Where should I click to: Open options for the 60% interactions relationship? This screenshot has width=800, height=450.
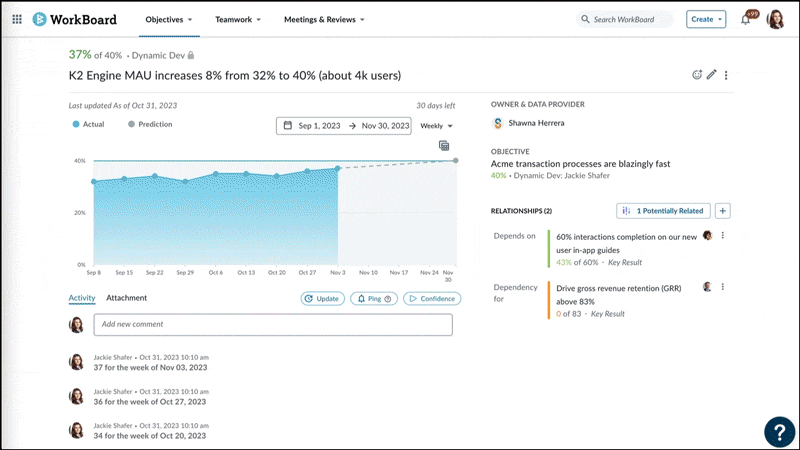pyautogui.click(x=722, y=236)
